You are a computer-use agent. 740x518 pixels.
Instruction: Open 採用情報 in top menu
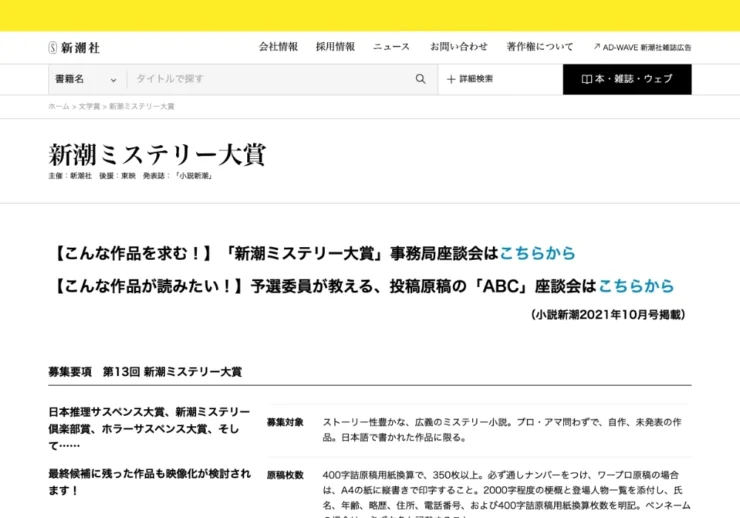[335, 47]
